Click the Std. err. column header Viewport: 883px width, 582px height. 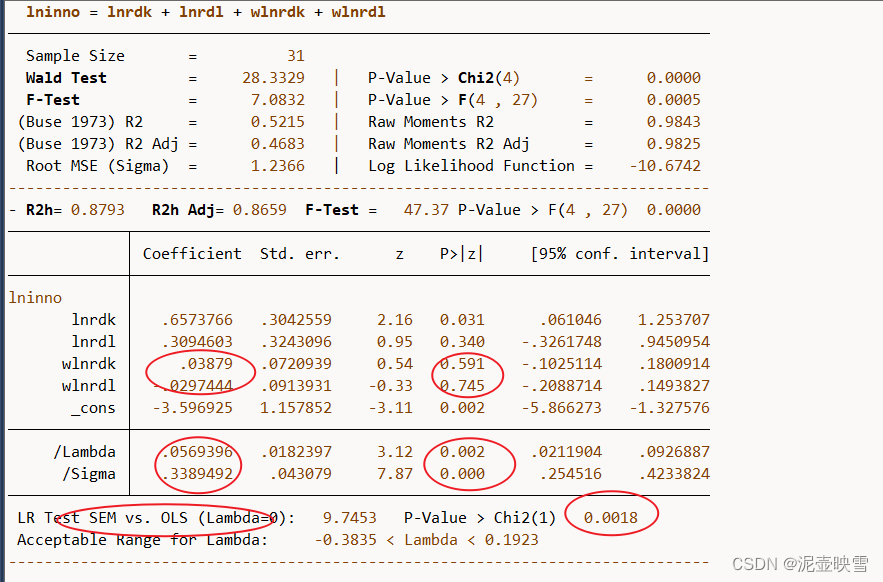click(x=300, y=254)
